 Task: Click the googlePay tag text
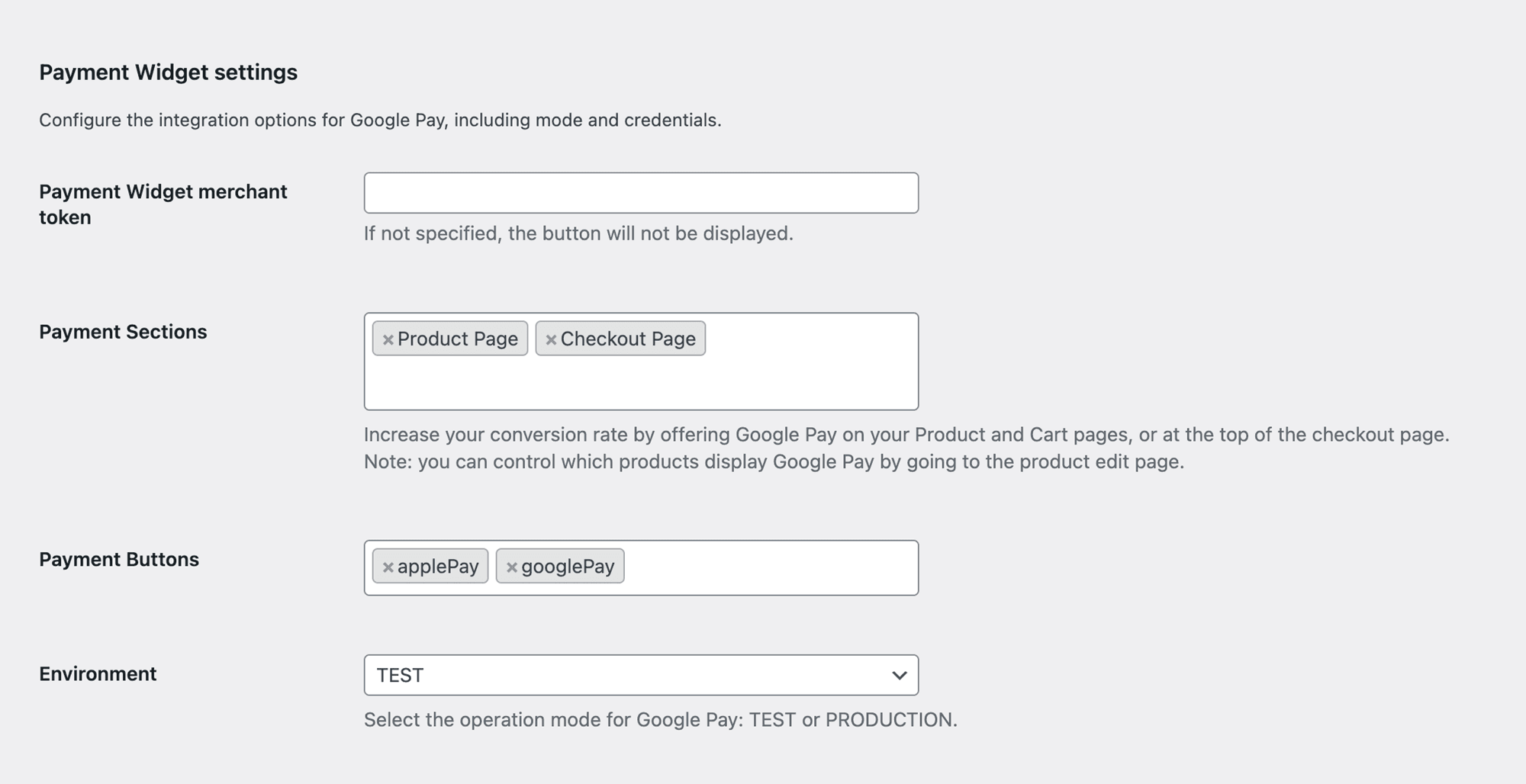pyautogui.click(x=568, y=567)
